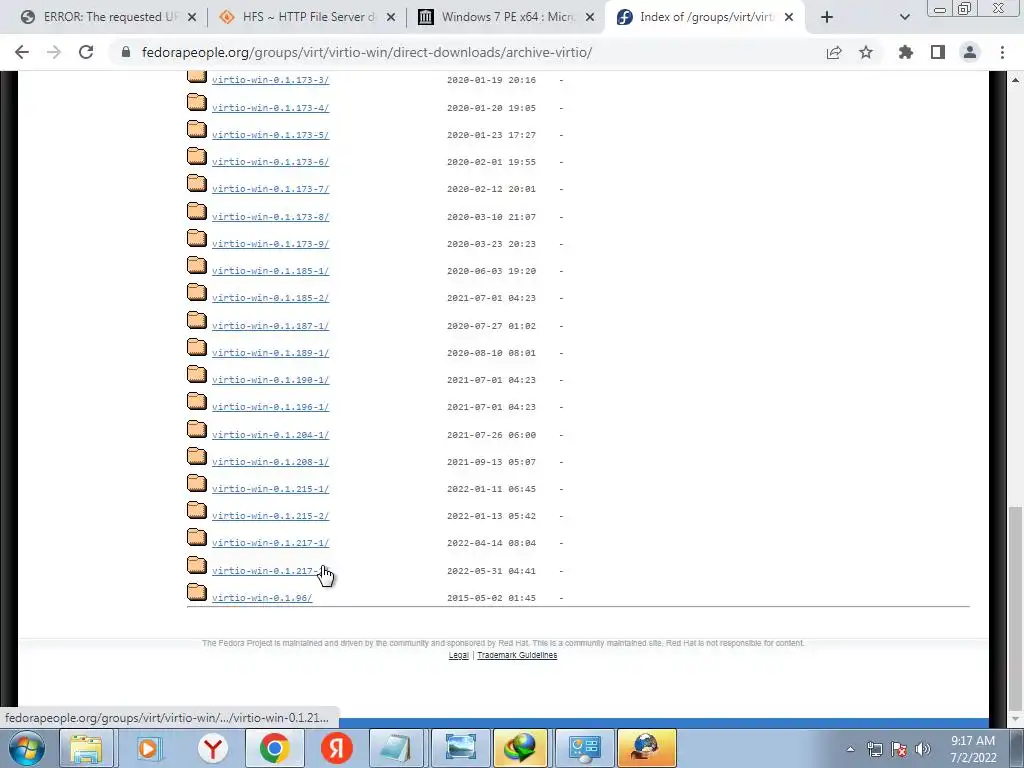Open the virtio-win-0.1.96/ folder link
The image size is (1024, 768).
pos(262,598)
